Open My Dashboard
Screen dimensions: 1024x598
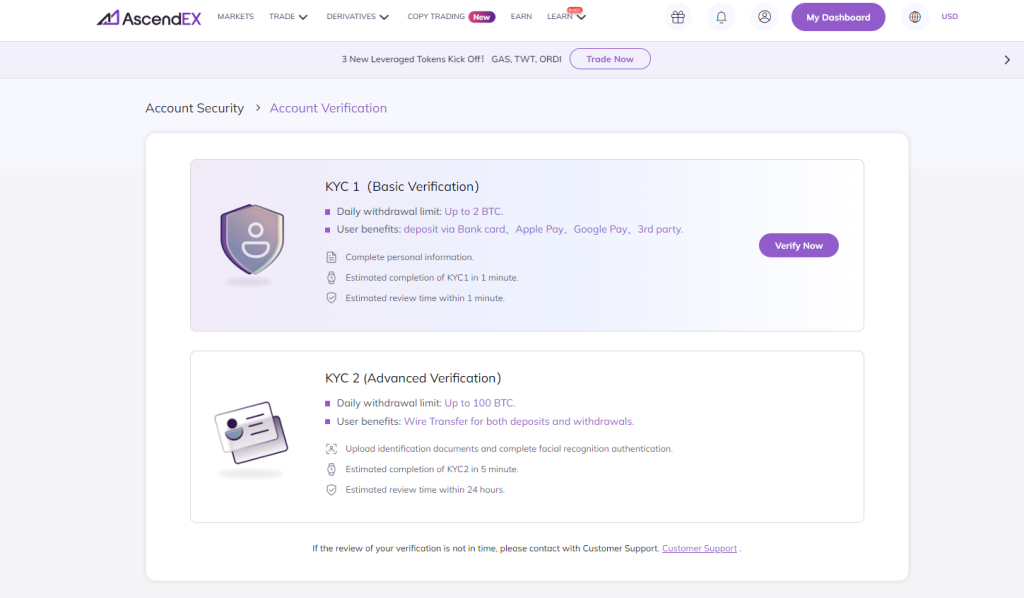point(838,17)
